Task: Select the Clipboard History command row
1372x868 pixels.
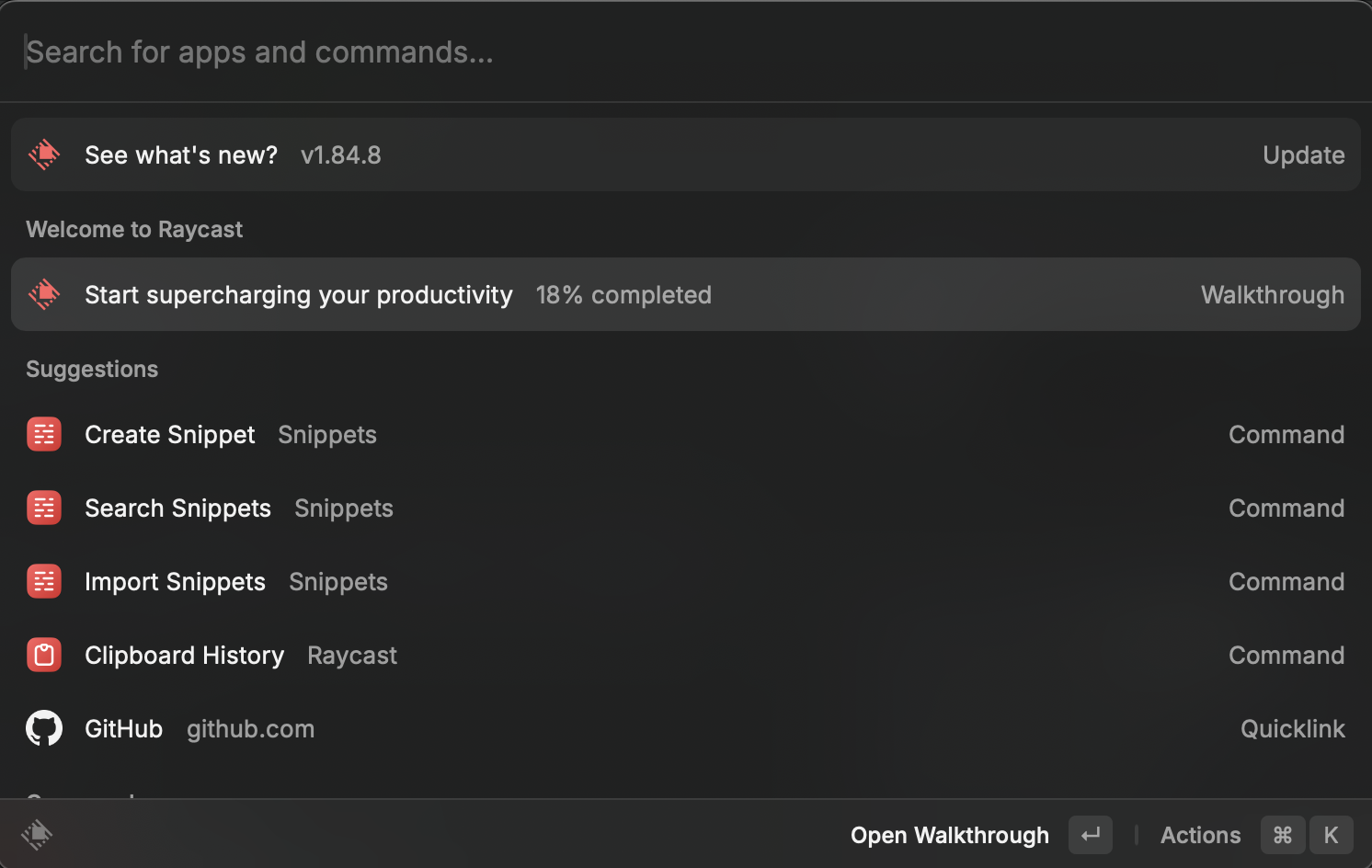Action: (686, 655)
